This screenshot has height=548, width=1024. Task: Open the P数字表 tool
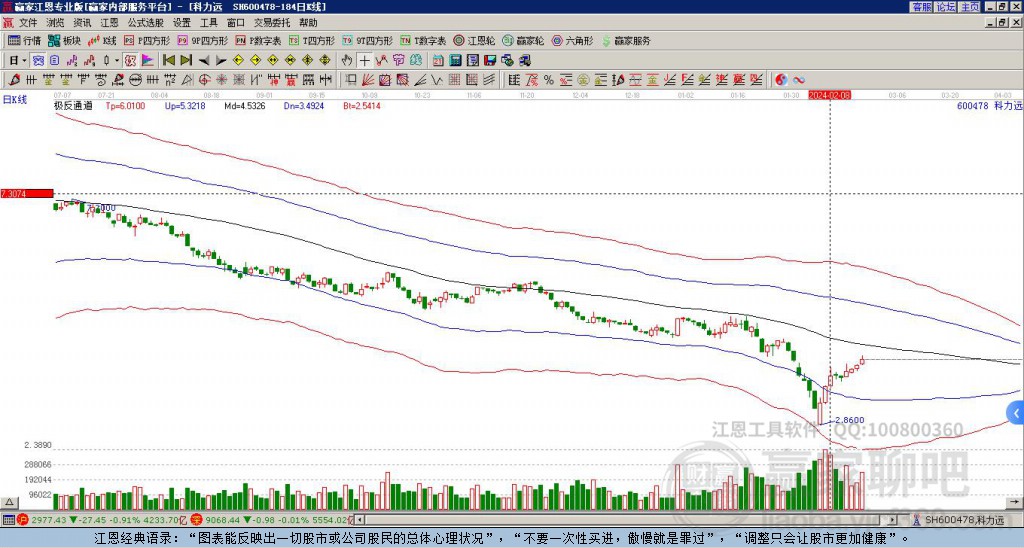pos(259,40)
